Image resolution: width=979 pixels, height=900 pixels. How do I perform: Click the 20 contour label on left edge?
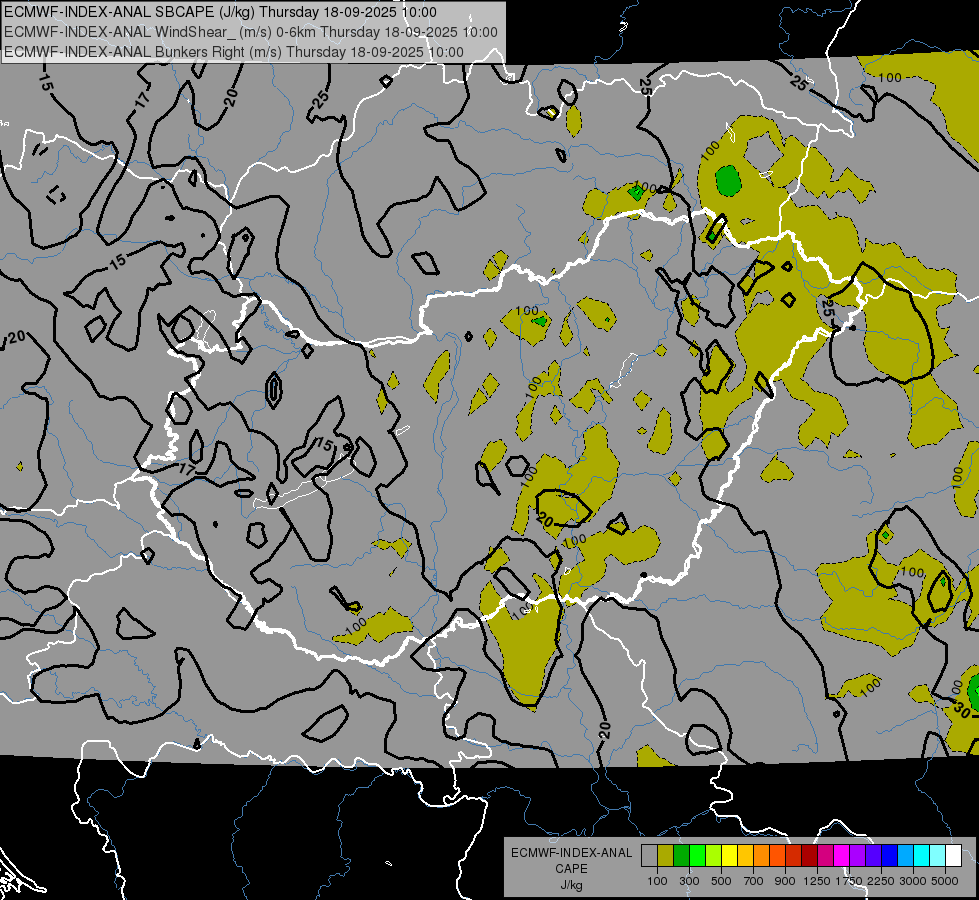click(17, 338)
